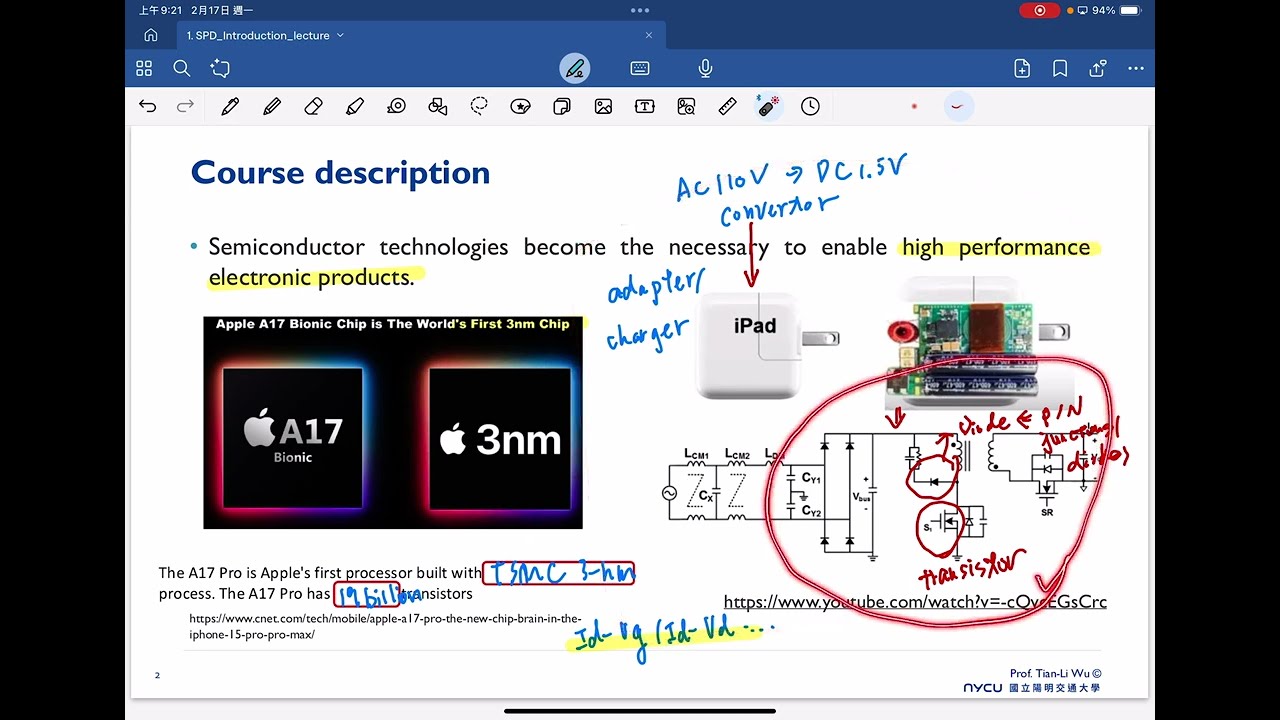
Task: Select the Pencil tool
Action: point(272,106)
